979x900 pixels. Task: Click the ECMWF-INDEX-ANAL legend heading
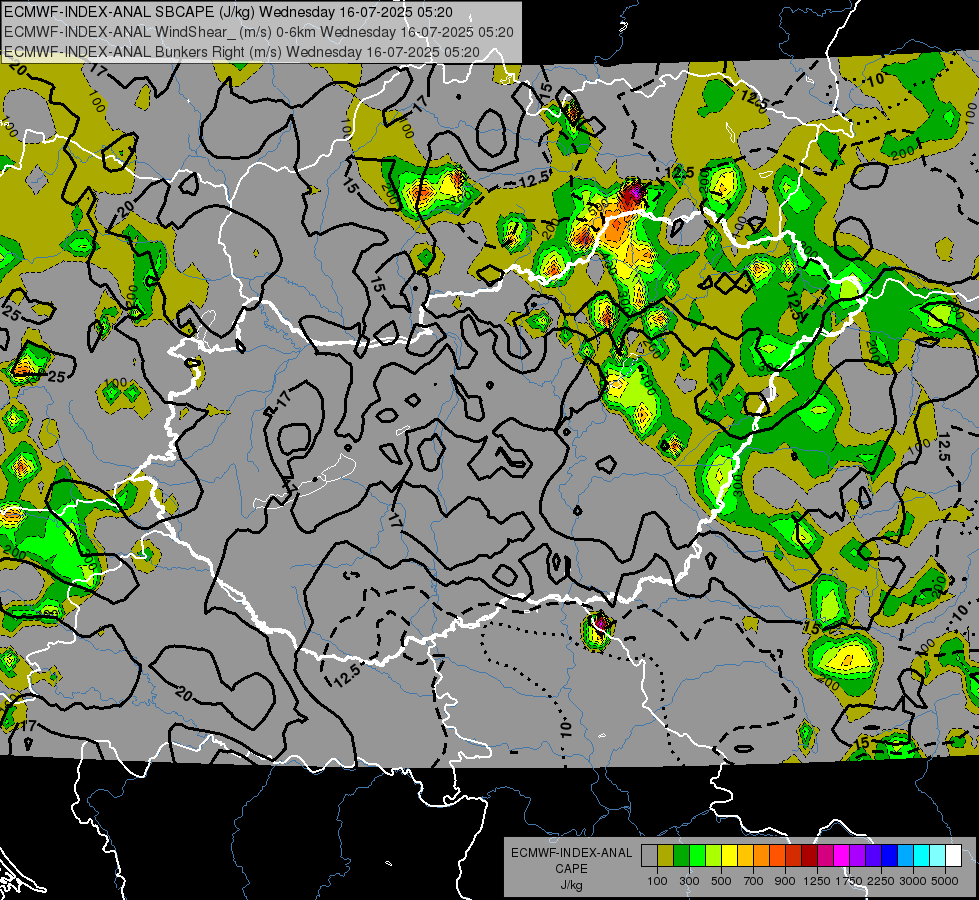click(x=571, y=853)
